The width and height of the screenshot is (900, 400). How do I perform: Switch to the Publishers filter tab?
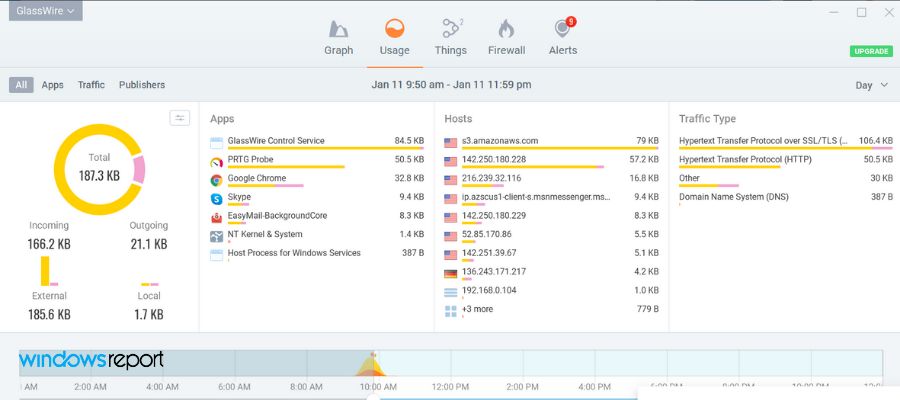(x=142, y=85)
